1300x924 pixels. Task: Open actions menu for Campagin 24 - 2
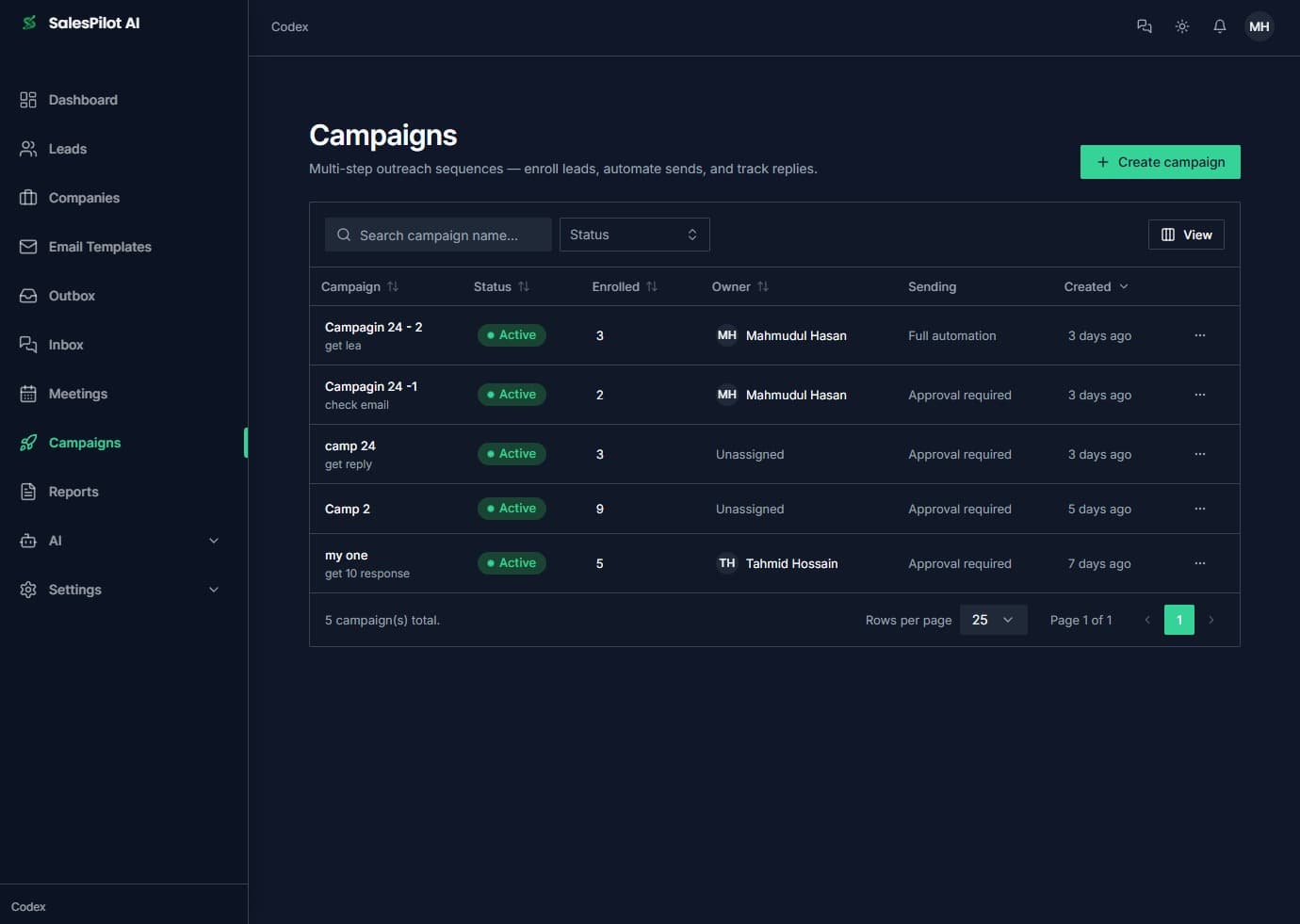click(1200, 335)
